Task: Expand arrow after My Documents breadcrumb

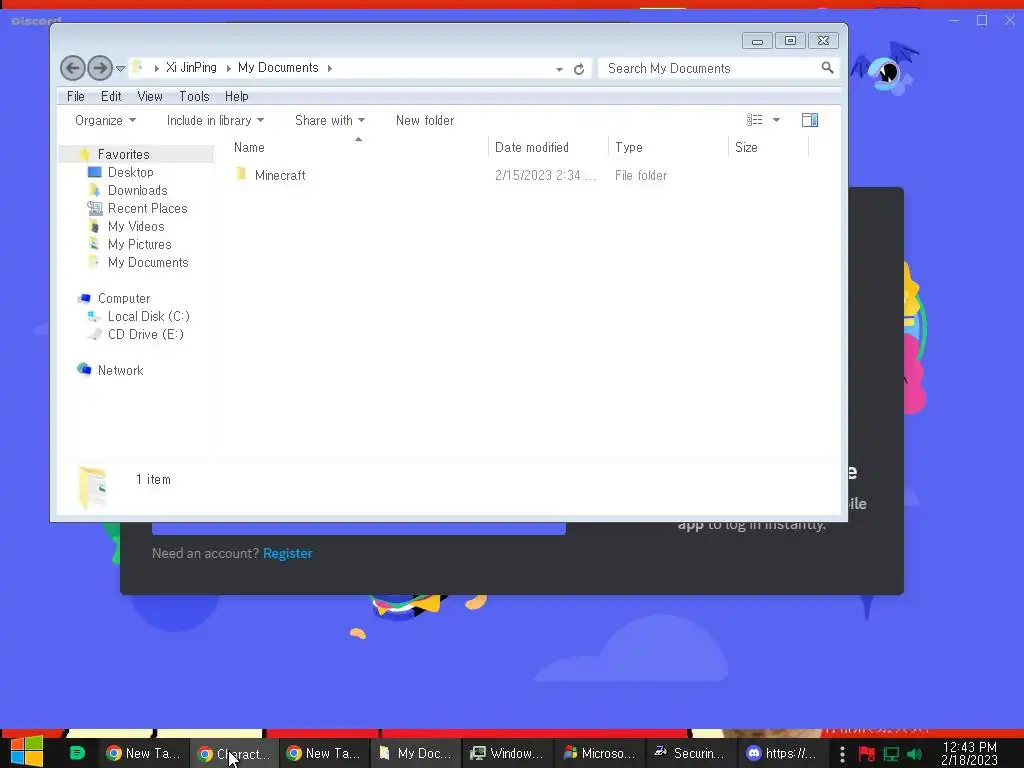Action: (x=330, y=68)
